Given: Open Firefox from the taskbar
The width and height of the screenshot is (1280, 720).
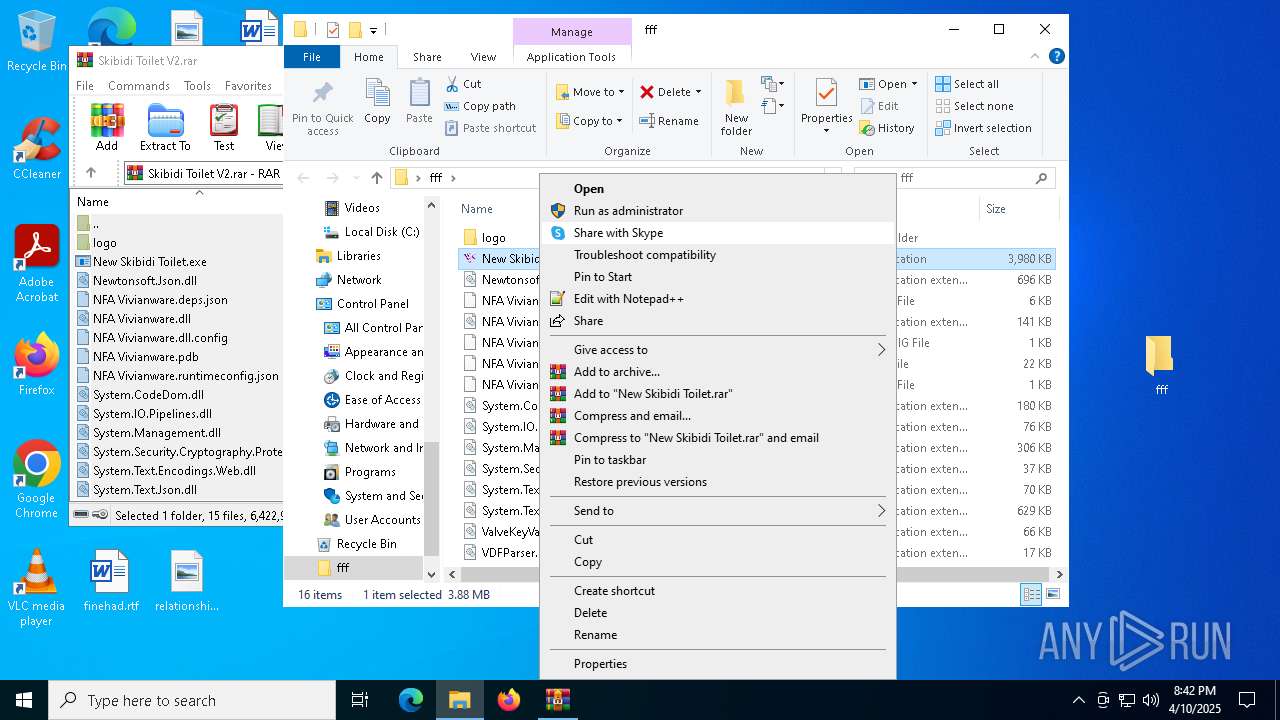Looking at the screenshot, I should point(509,700).
